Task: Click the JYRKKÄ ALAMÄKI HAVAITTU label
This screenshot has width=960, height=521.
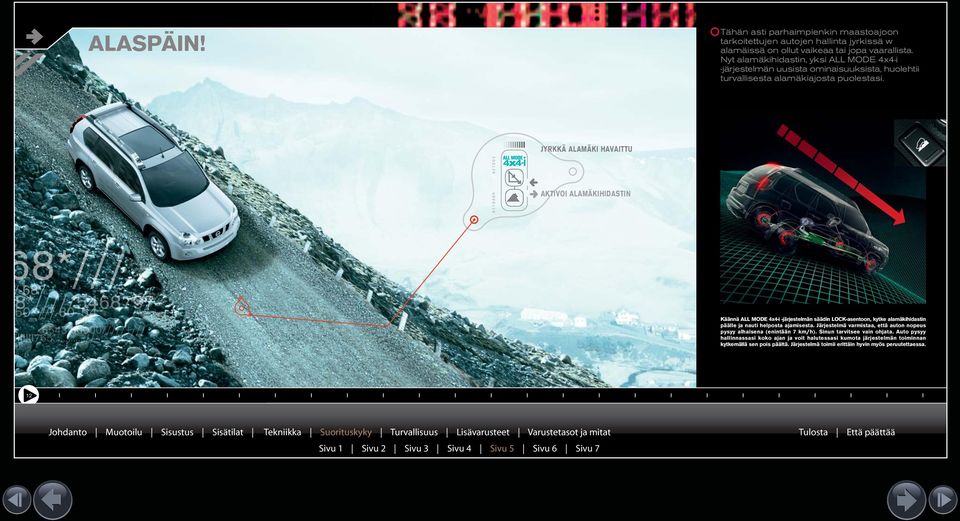Action: pos(587,149)
